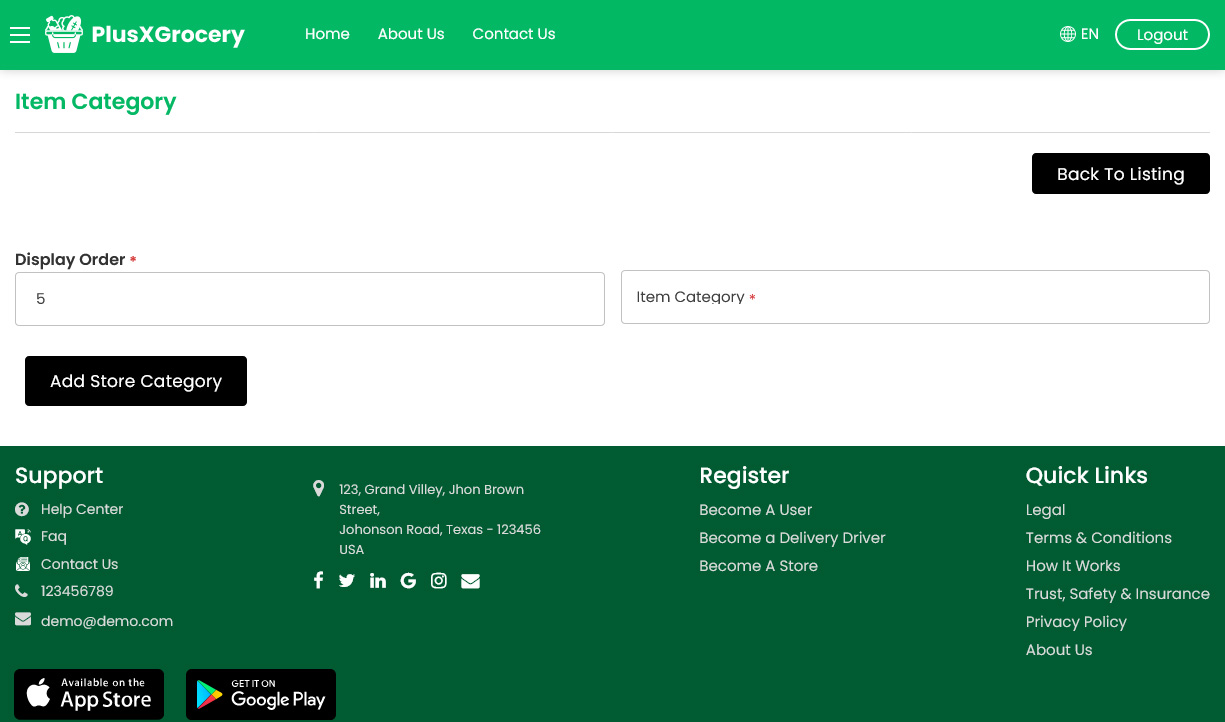This screenshot has height=722, width=1225.
Task: Focus the Display Order input field
Action: pos(310,299)
